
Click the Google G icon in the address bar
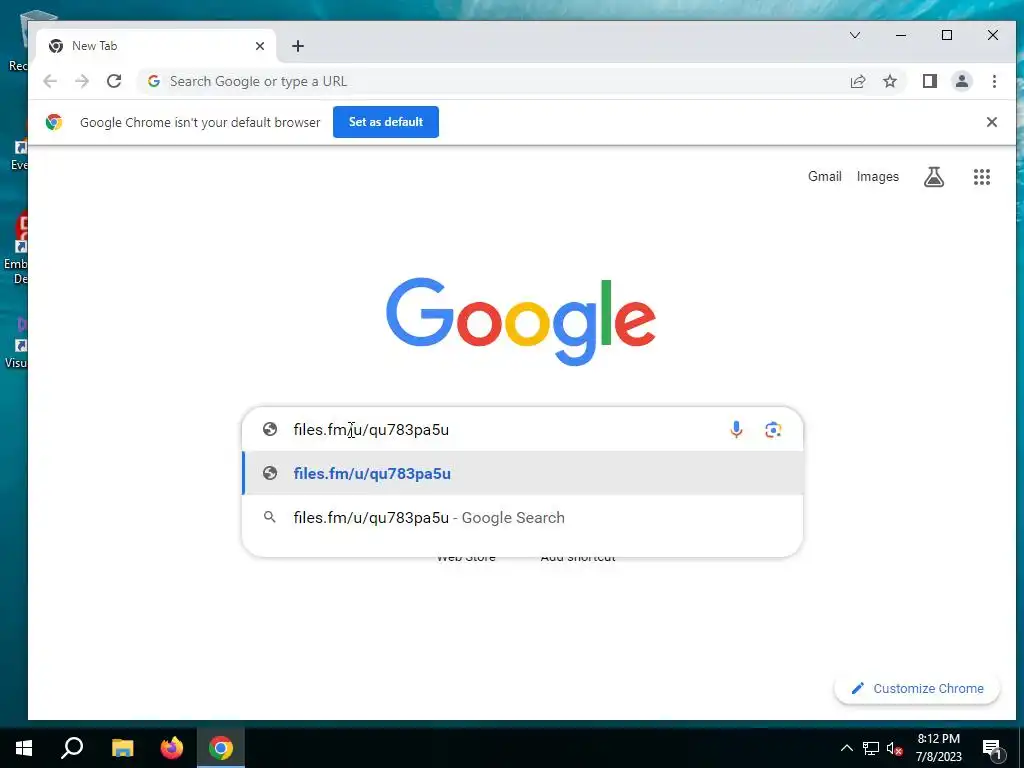click(x=154, y=81)
